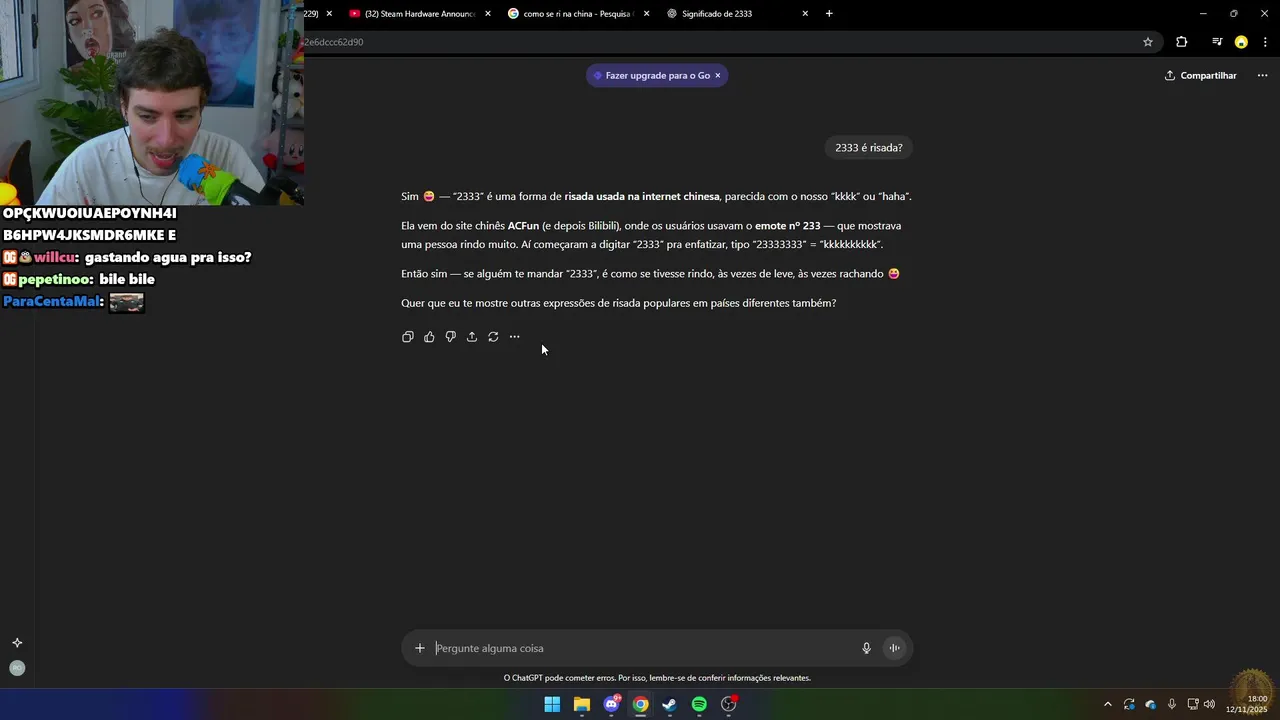Share the response with the upload icon
This screenshot has width=1280, height=720.
click(x=472, y=337)
